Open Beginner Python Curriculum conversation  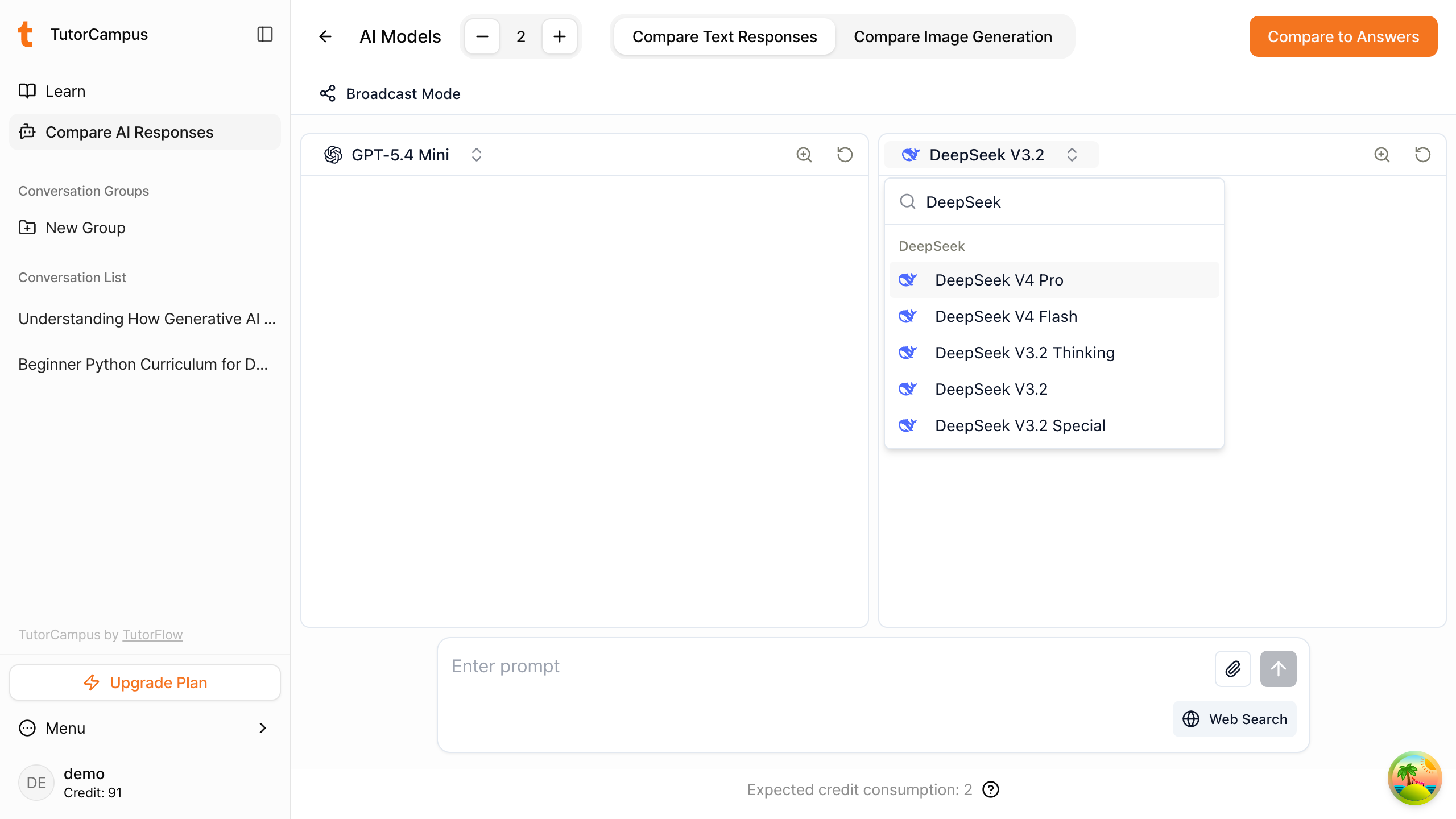pos(143,364)
